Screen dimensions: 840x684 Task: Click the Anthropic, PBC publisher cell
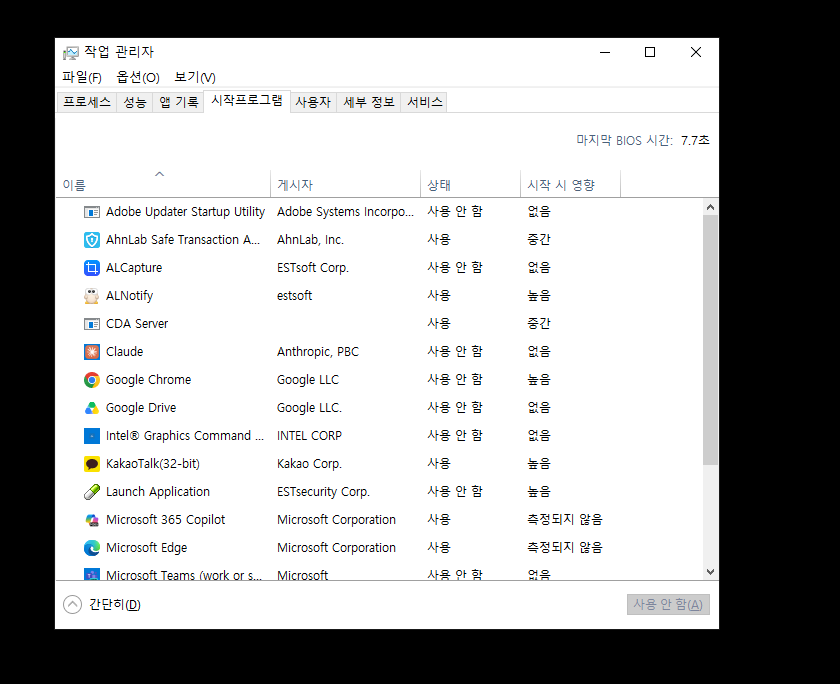pos(318,352)
